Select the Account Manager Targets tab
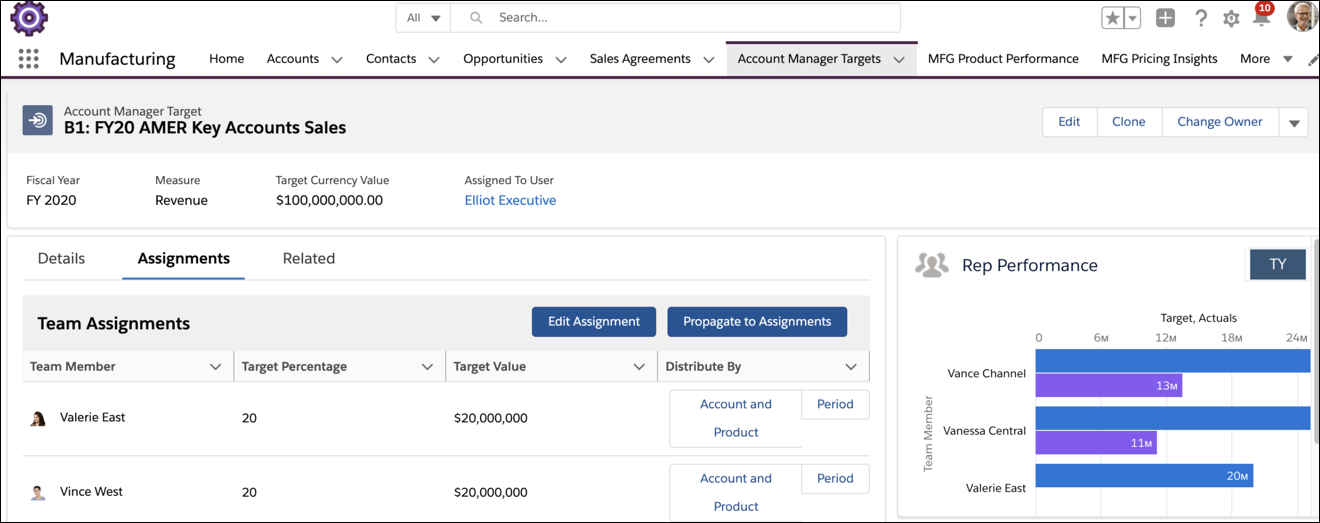Image resolution: width=1320 pixels, height=523 pixels. tap(809, 59)
